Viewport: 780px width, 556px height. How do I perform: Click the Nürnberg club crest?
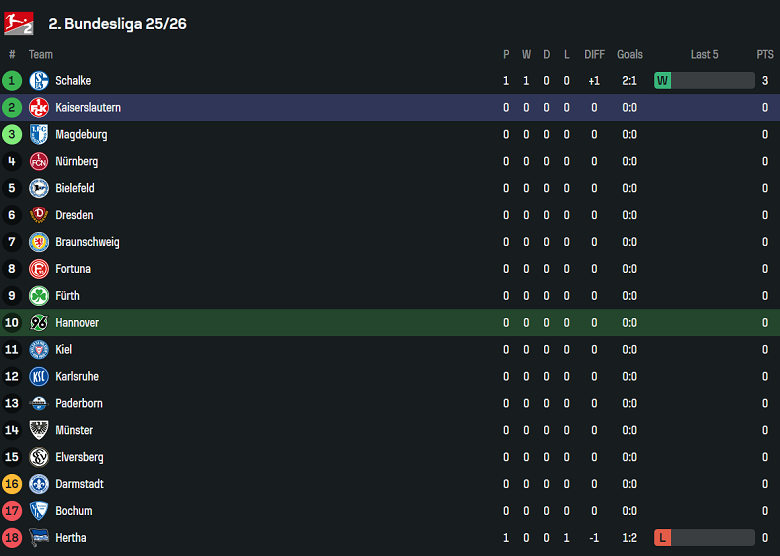click(x=39, y=162)
